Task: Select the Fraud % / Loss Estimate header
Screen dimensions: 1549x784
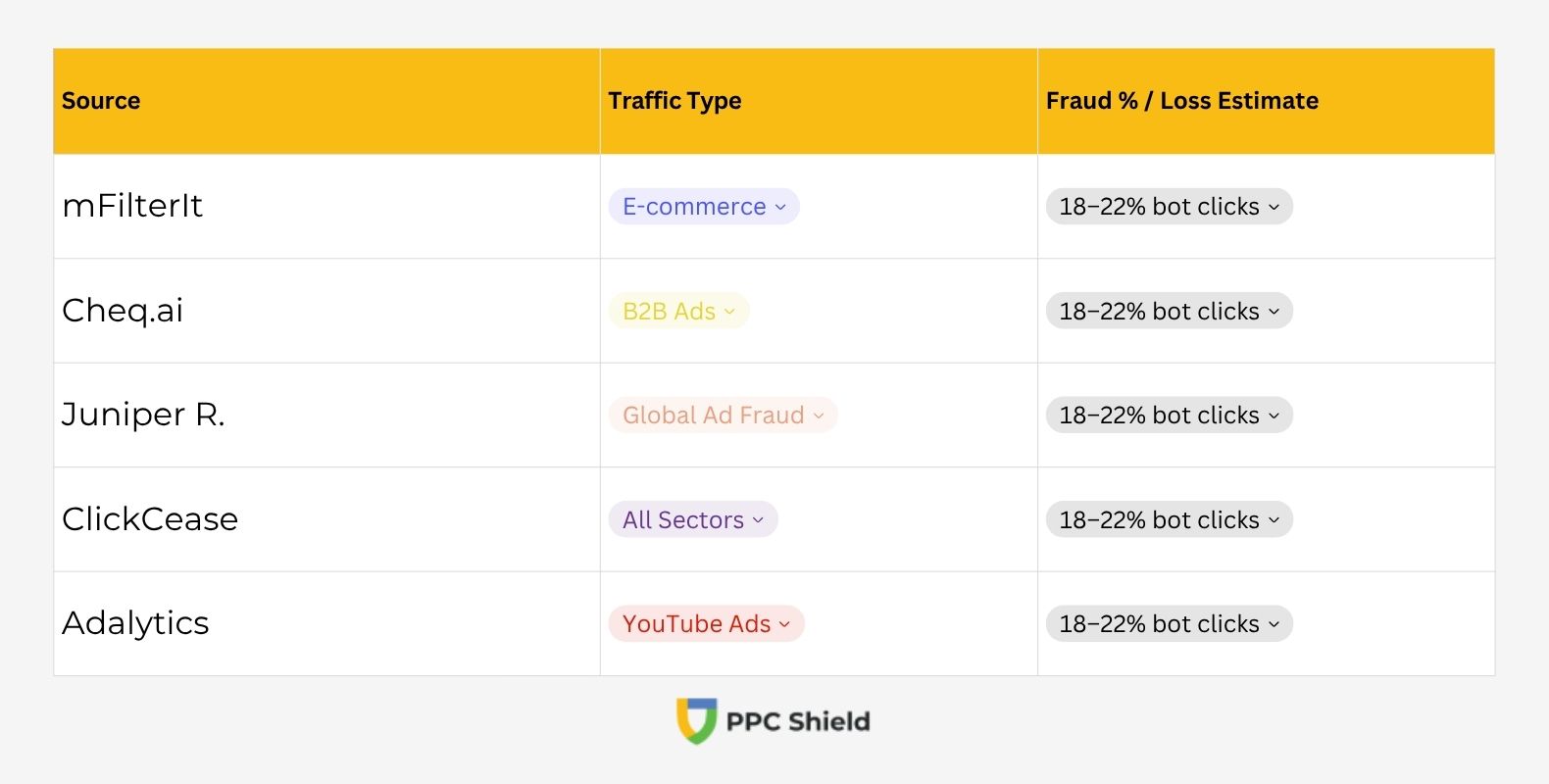Action: [1181, 101]
